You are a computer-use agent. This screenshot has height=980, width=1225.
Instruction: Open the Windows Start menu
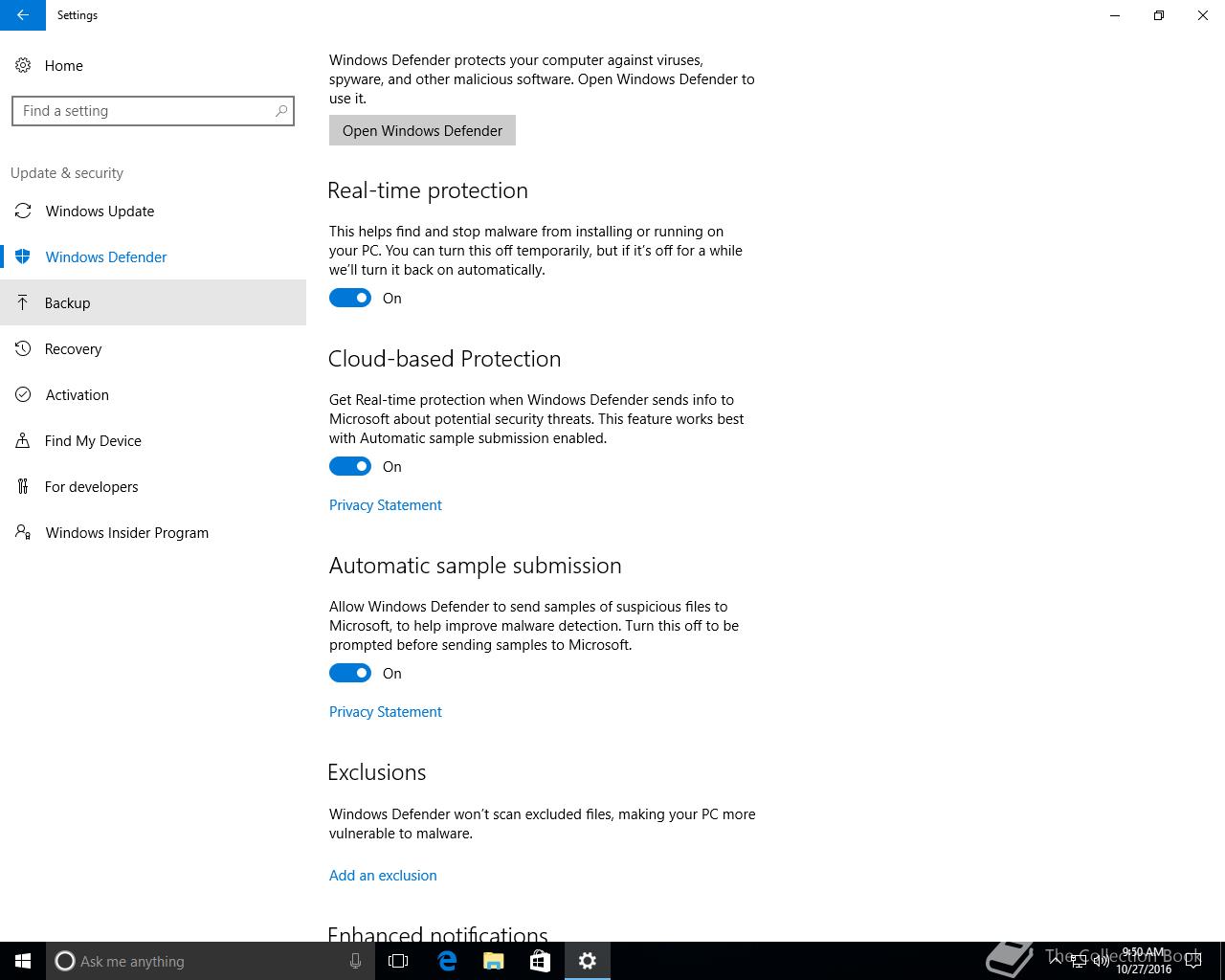23,961
